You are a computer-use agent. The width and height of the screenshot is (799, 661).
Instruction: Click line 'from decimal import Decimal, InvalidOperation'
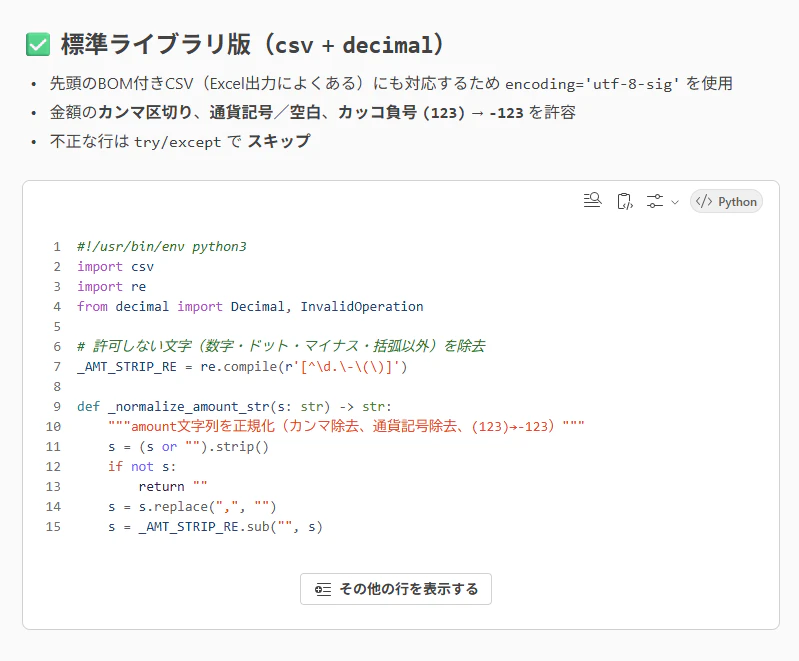click(250, 306)
